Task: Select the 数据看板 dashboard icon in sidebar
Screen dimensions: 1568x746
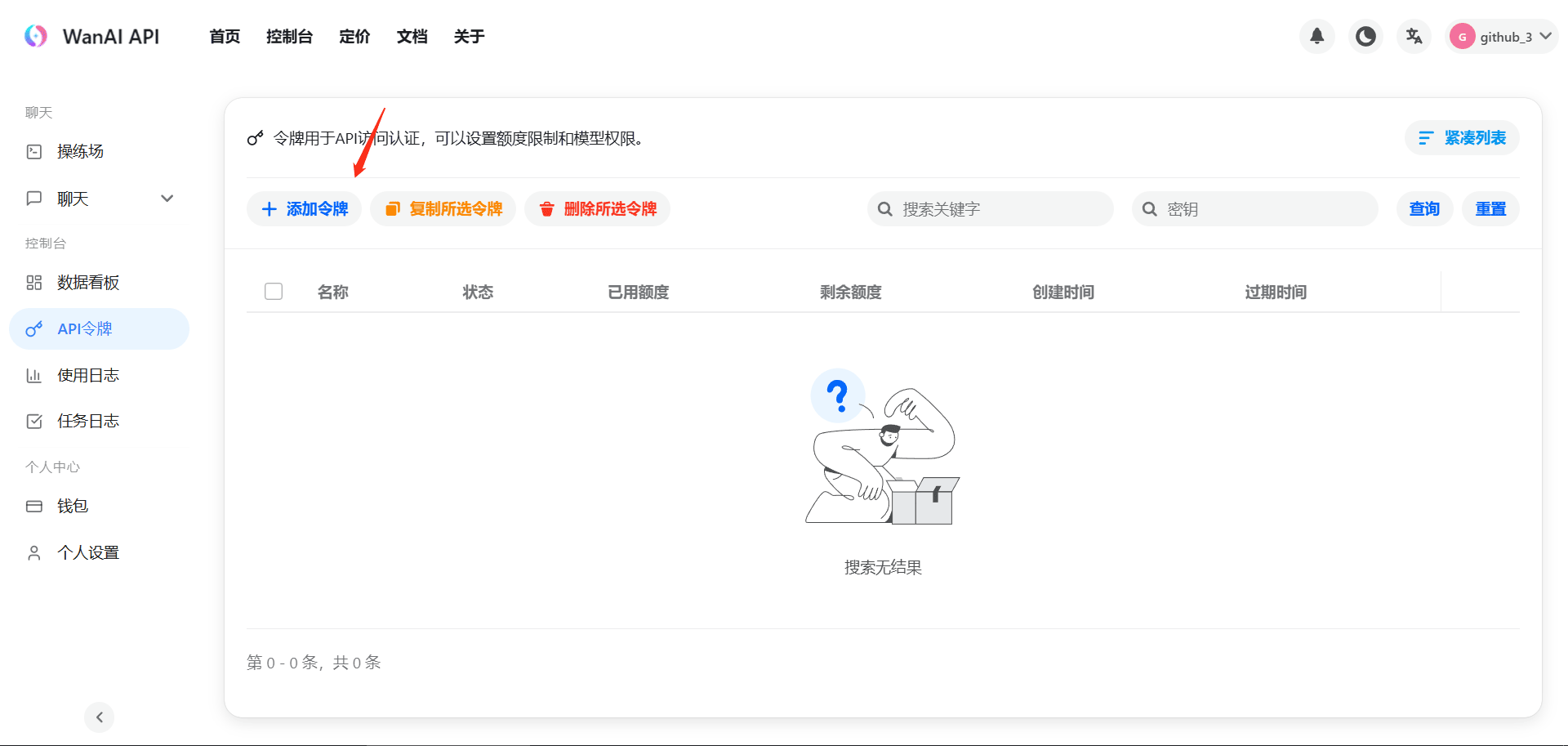Action: (x=33, y=282)
